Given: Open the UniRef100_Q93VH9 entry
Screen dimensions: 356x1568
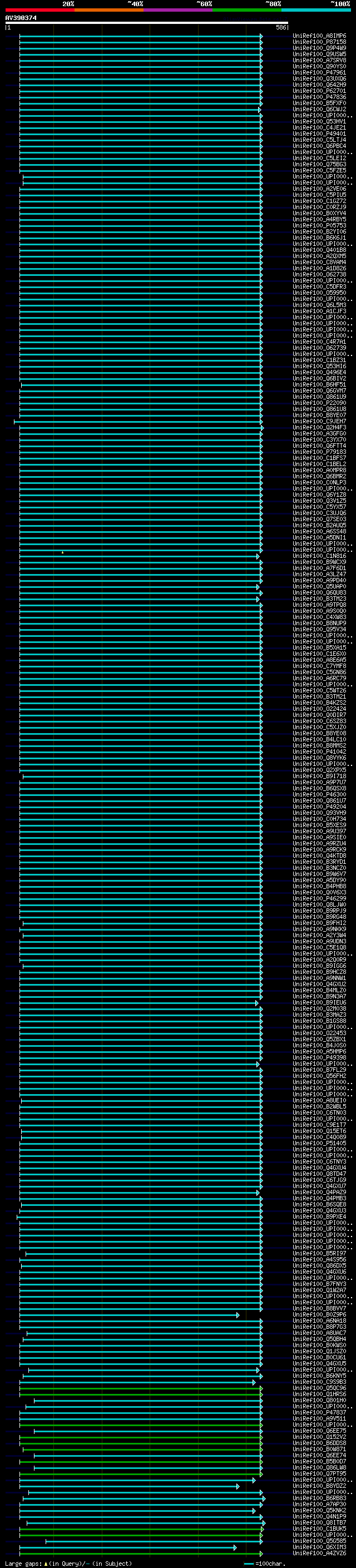Looking at the screenshot, I should 319,813.
